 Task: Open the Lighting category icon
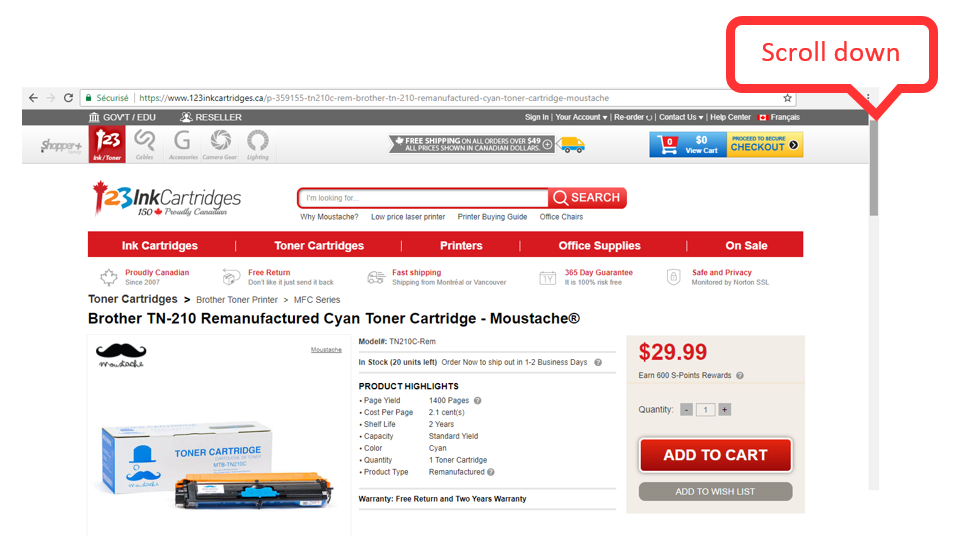(x=257, y=144)
